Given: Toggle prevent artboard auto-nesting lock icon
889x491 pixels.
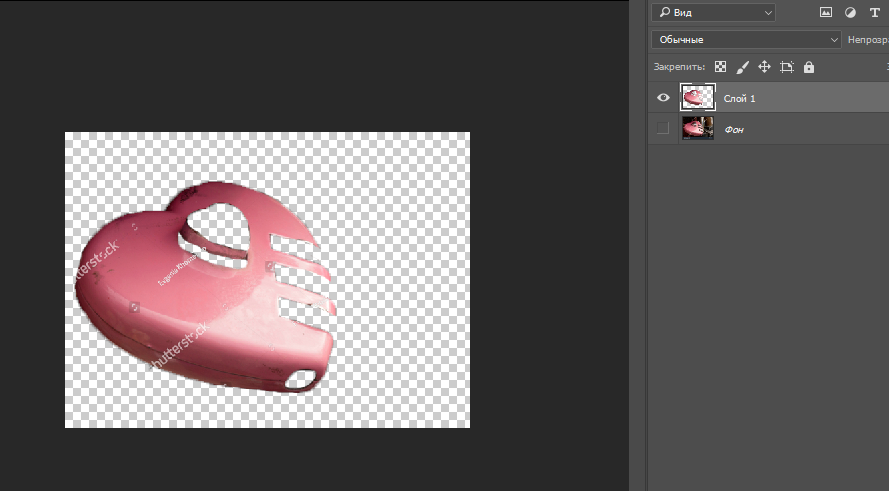Looking at the screenshot, I should point(786,67).
